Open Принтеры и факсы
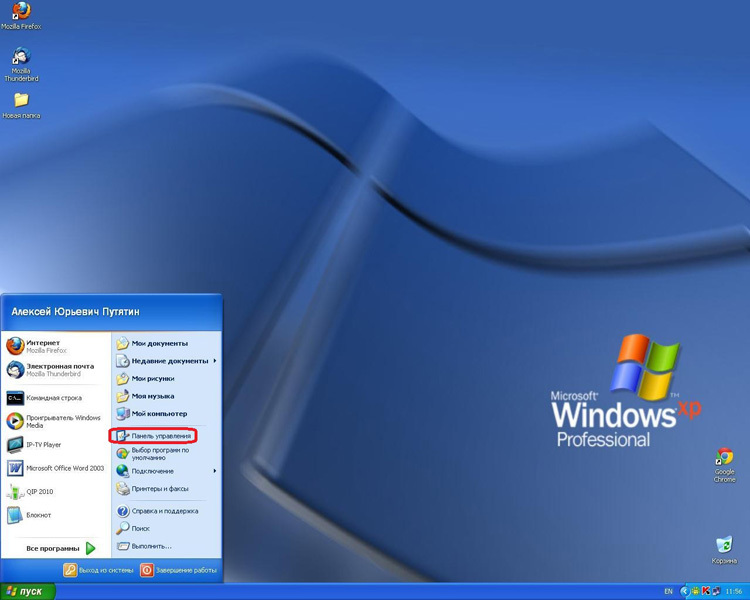750x600 pixels. click(166, 489)
